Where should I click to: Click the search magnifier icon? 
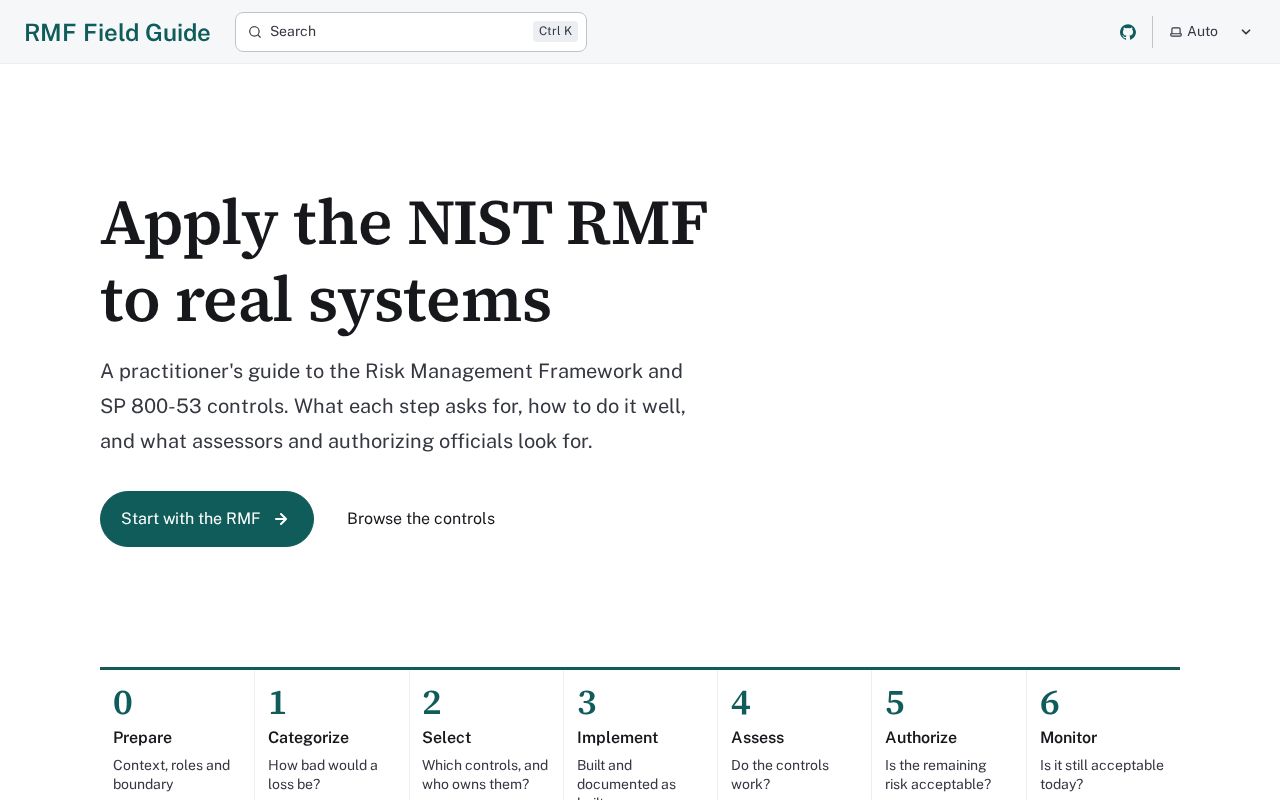click(255, 32)
